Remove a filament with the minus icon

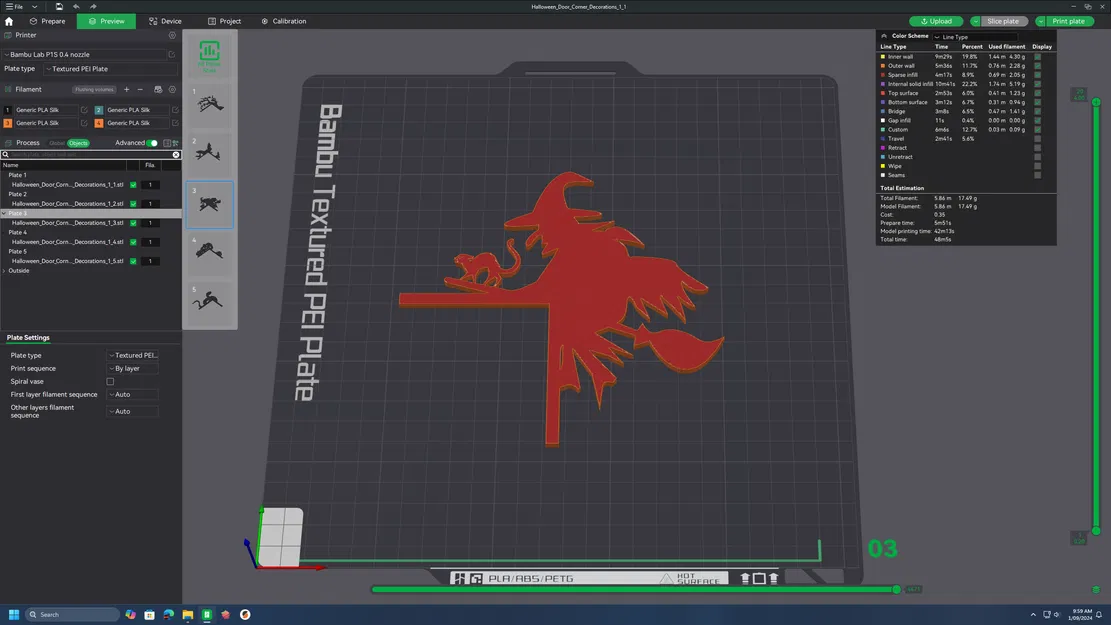coord(140,89)
